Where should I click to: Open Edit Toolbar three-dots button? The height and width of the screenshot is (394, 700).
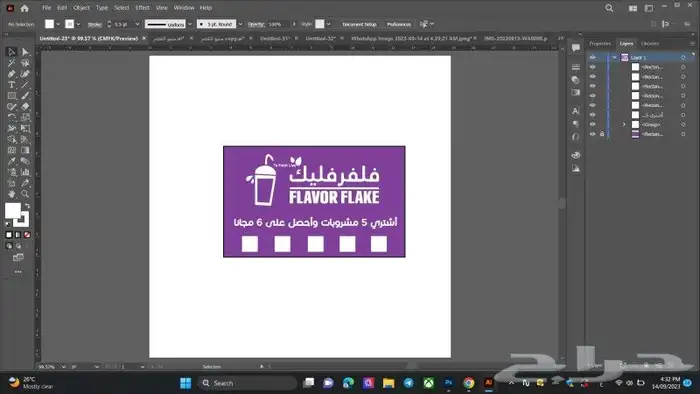pos(18,272)
